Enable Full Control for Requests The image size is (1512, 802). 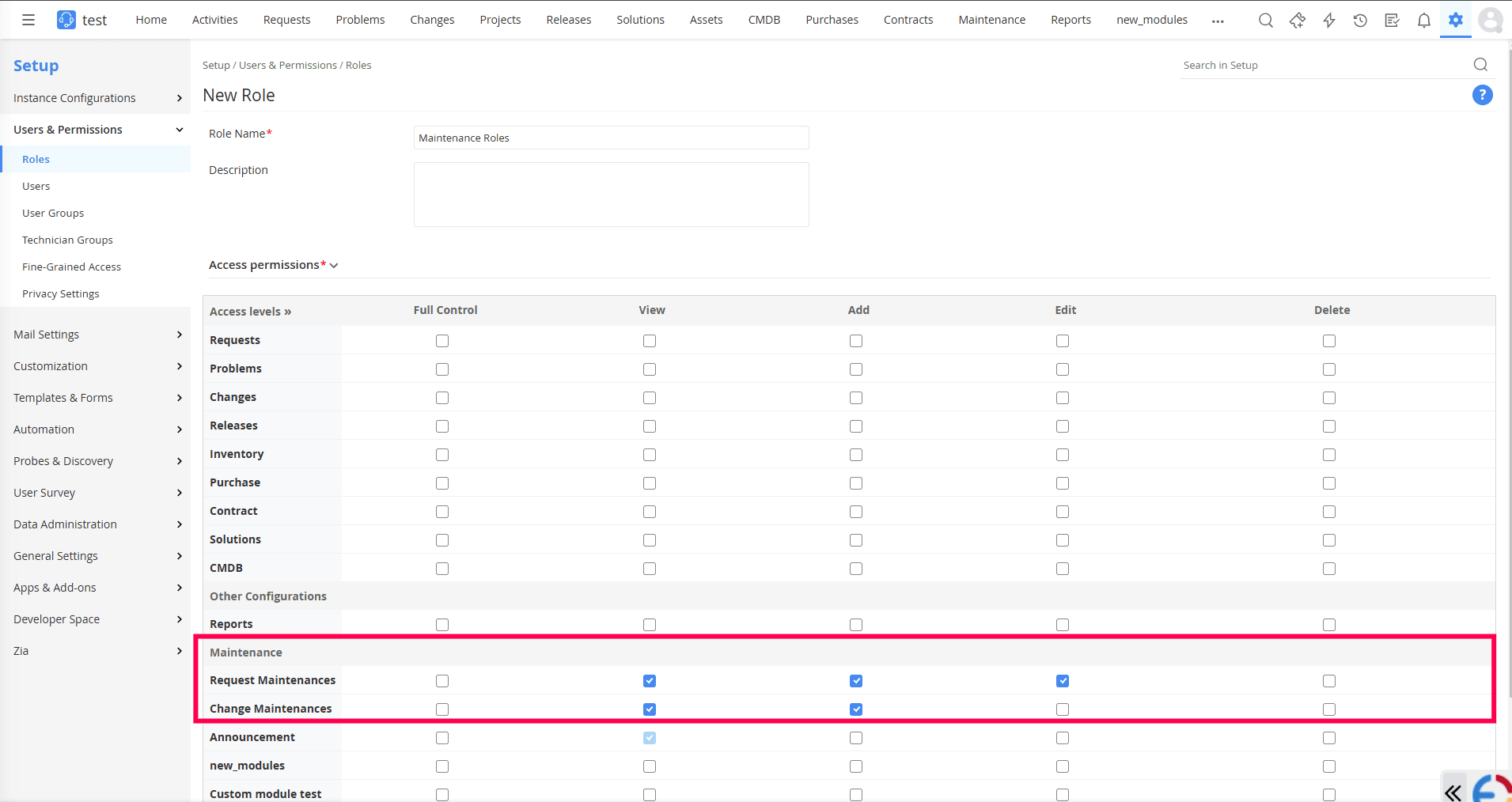[441, 340]
